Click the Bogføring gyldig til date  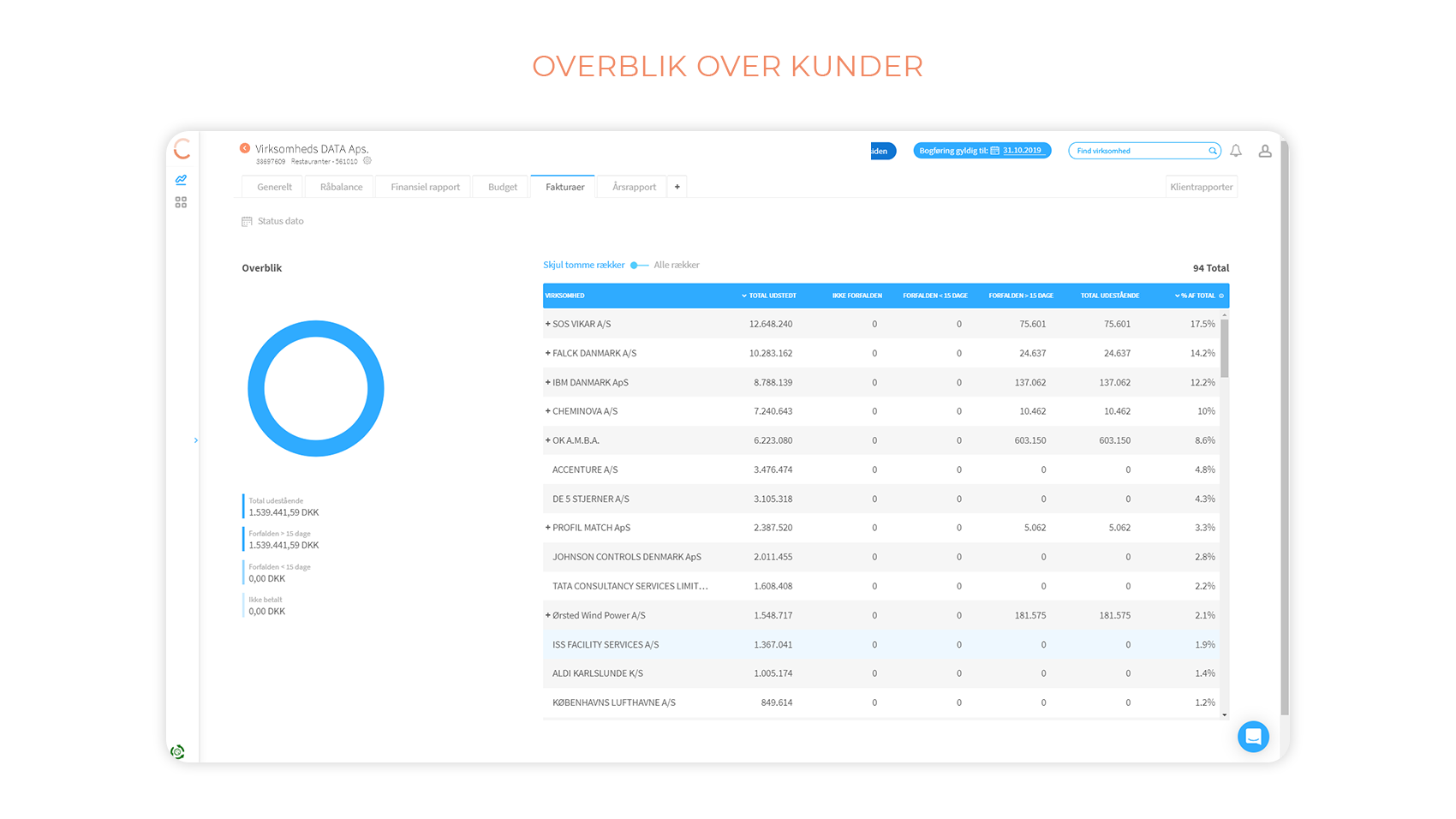tap(1022, 151)
